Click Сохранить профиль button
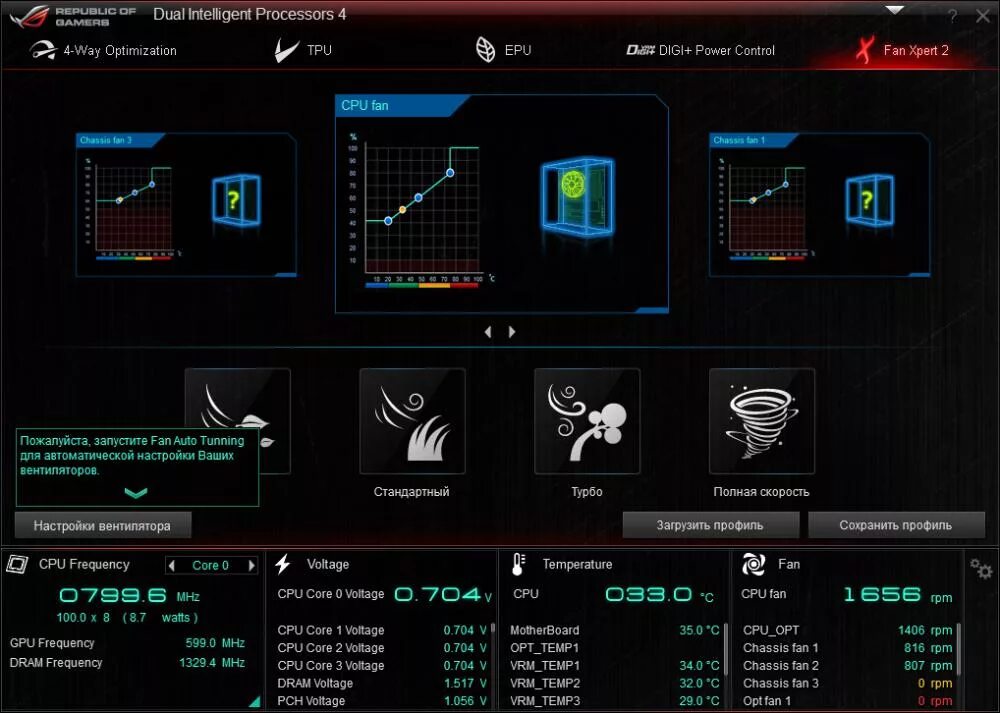Screen dimensions: 1000x713 point(896,526)
